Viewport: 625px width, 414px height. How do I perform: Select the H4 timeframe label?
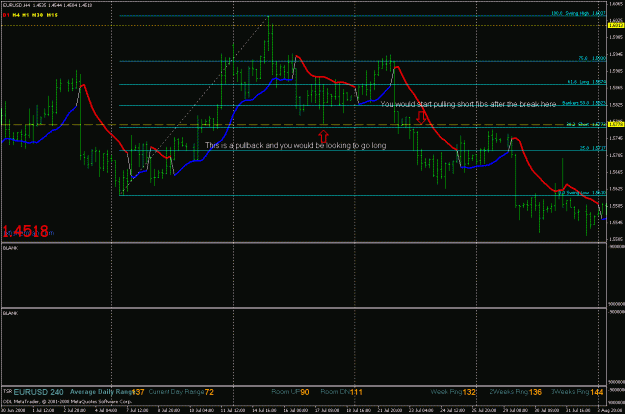point(16,15)
